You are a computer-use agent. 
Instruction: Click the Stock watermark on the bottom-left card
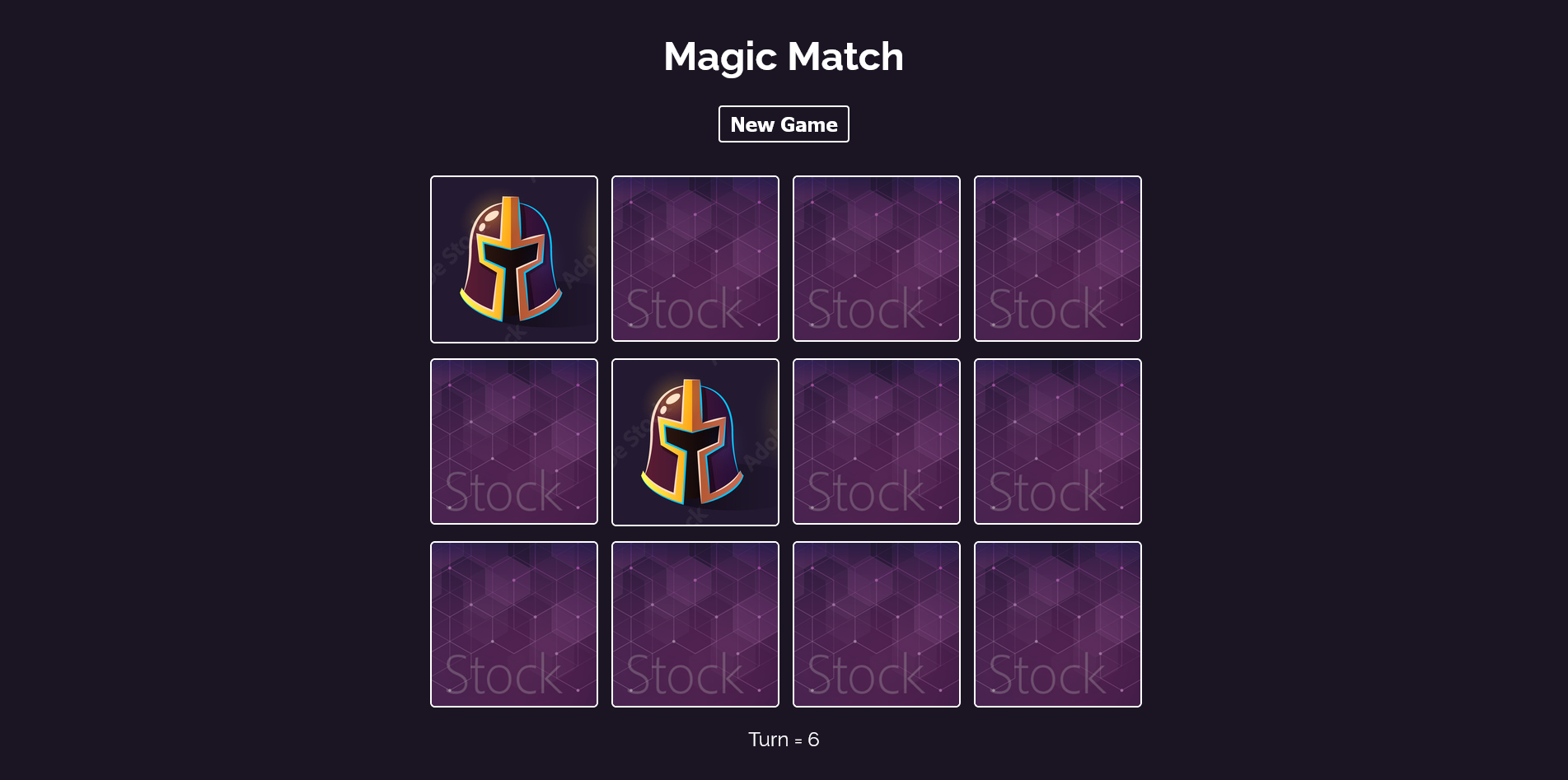[x=503, y=675]
